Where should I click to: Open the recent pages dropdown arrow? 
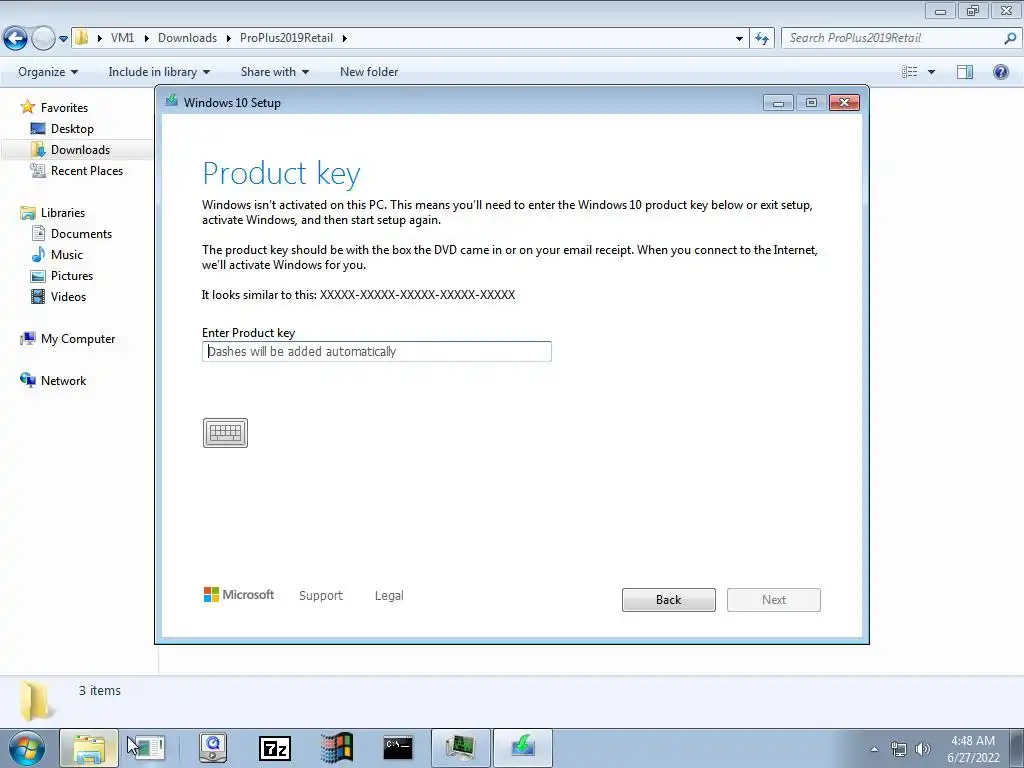coord(63,39)
